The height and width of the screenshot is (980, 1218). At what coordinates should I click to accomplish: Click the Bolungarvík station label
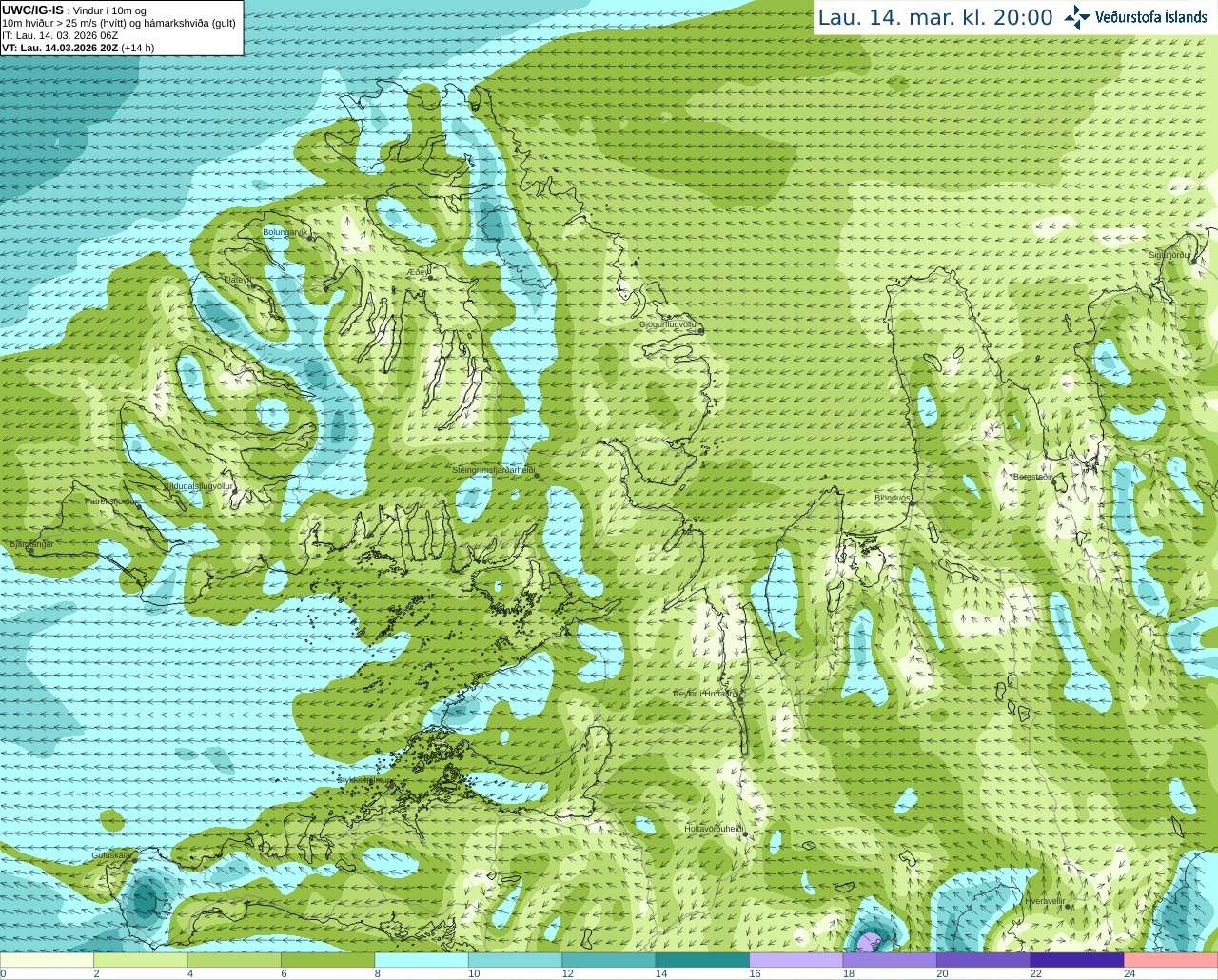[285, 232]
